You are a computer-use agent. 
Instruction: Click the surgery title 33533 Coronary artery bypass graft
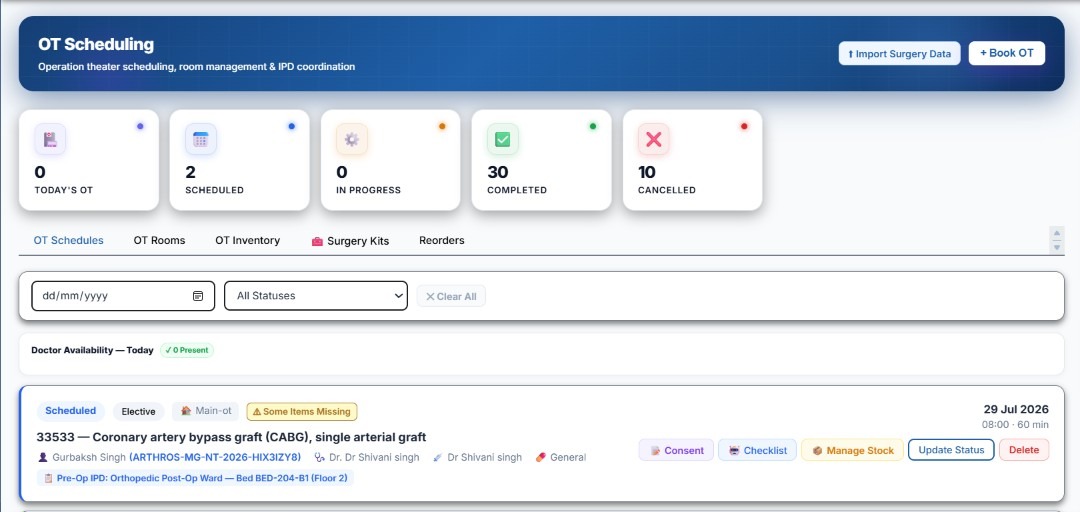click(231, 437)
